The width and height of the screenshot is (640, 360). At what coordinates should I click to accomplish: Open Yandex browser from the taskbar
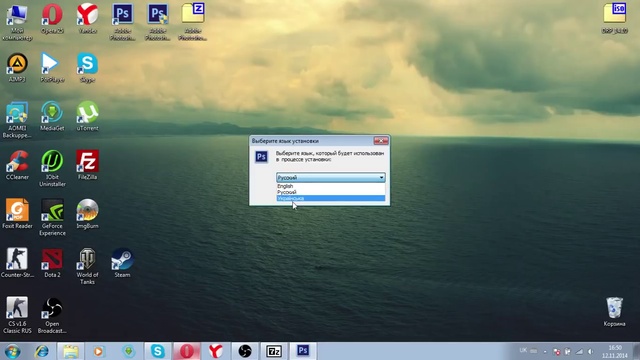pos(216,351)
